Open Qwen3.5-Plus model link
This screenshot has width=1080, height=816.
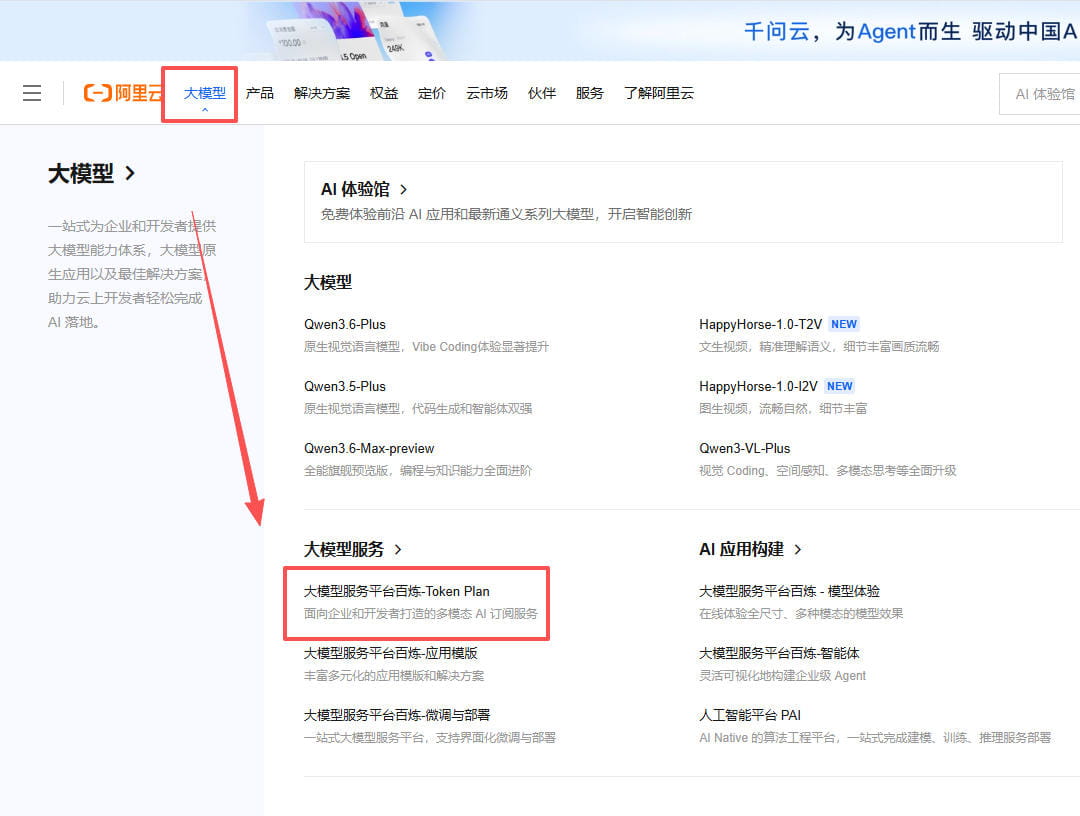coord(344,386)
